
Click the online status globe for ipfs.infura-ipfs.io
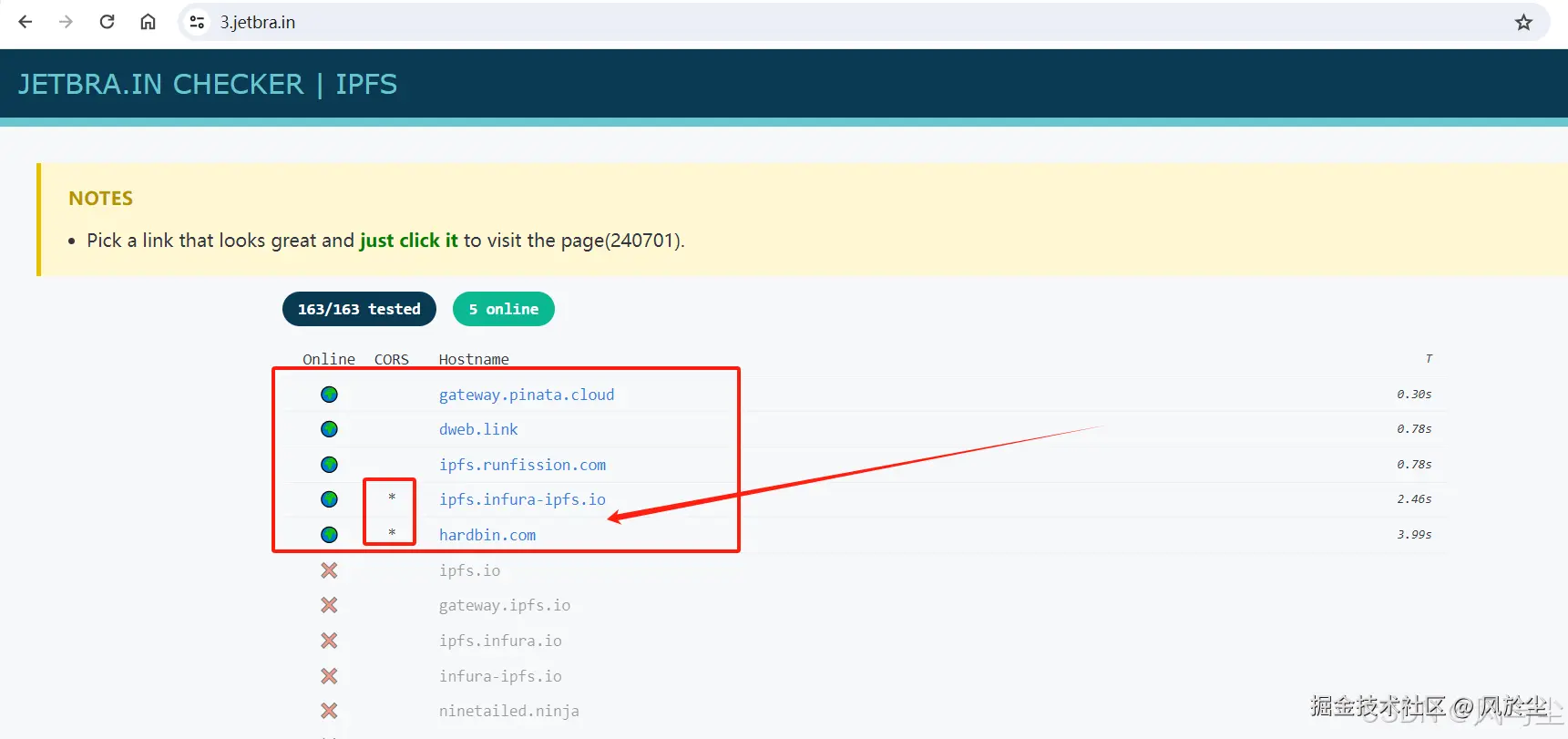click(329, 499)
